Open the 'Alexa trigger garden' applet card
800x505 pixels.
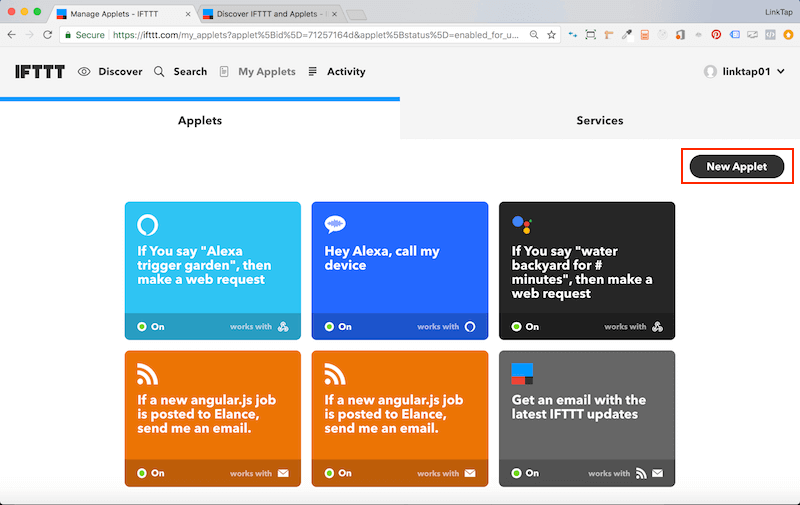click(x=213, y=270)
